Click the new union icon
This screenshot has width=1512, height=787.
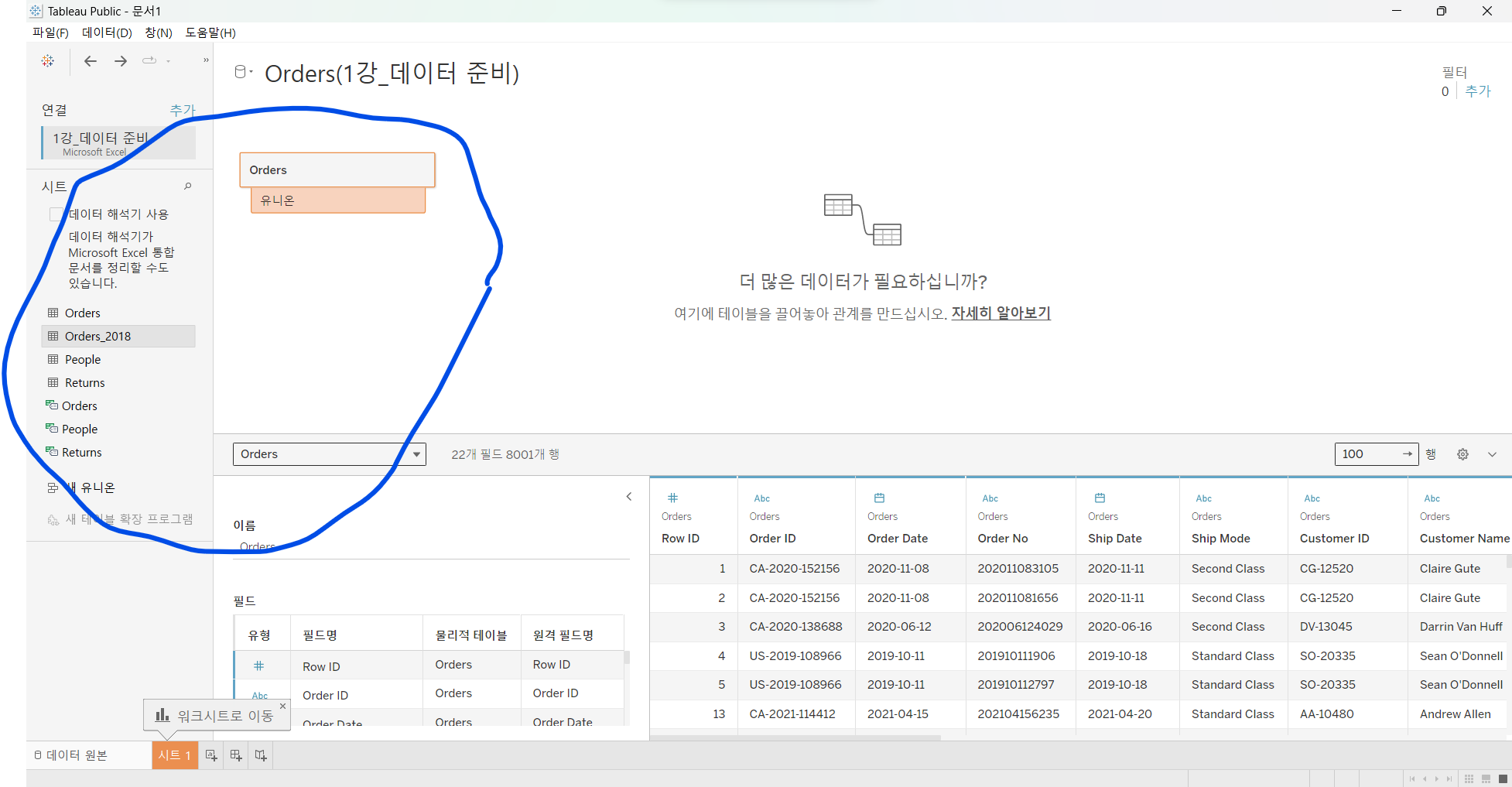coord(53,488)
